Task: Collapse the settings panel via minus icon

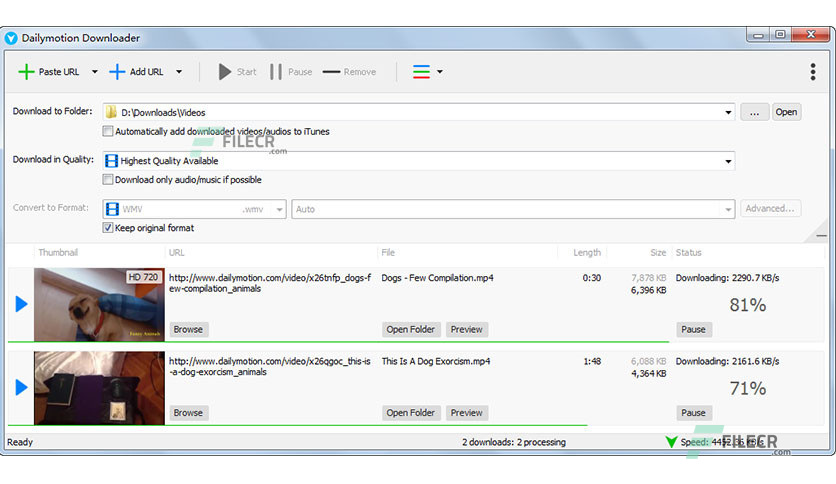Action: pos(821,236)
